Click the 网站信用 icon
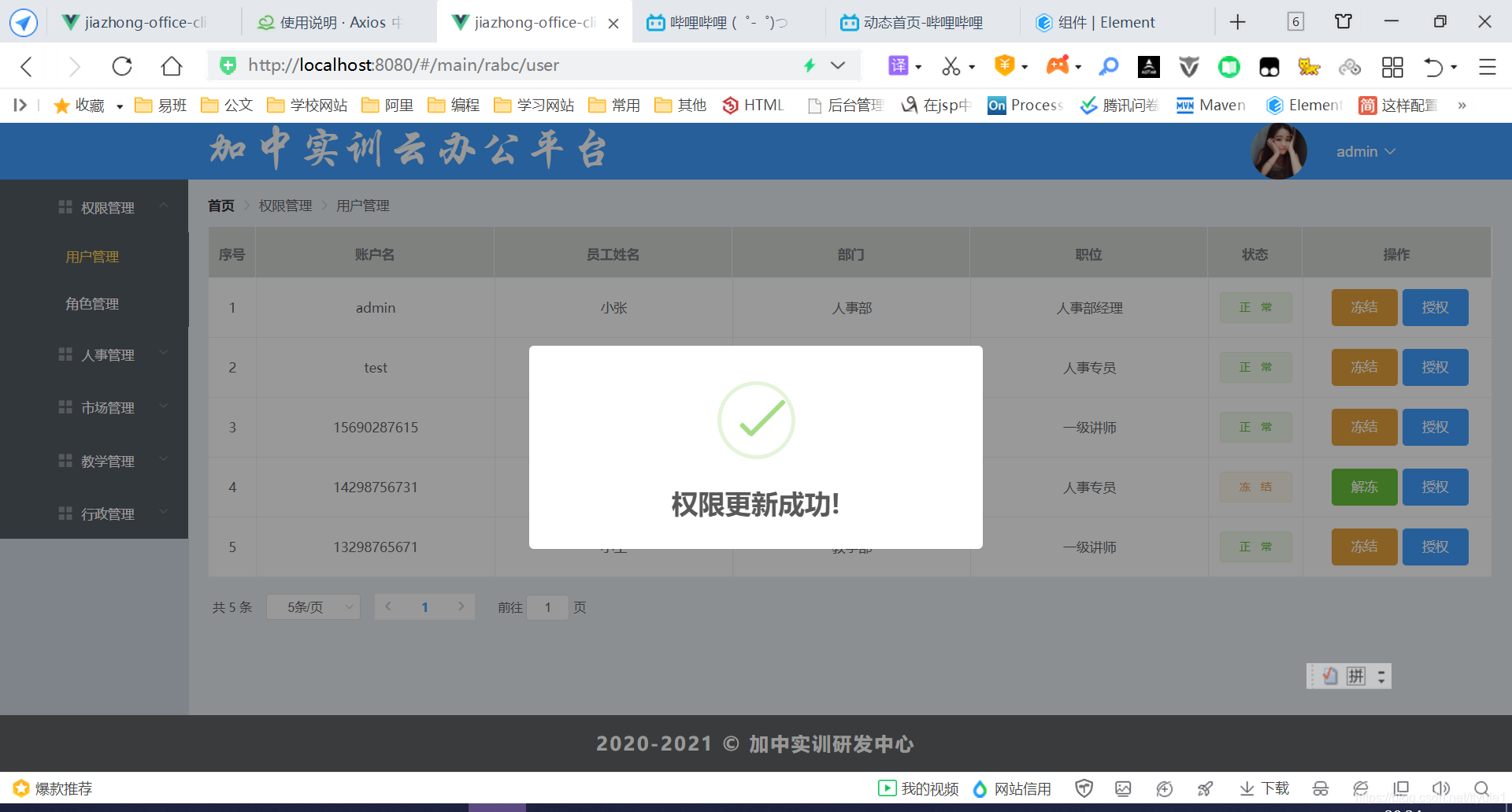Screen dimensions: 1512x812 click(x=980, y=788)
